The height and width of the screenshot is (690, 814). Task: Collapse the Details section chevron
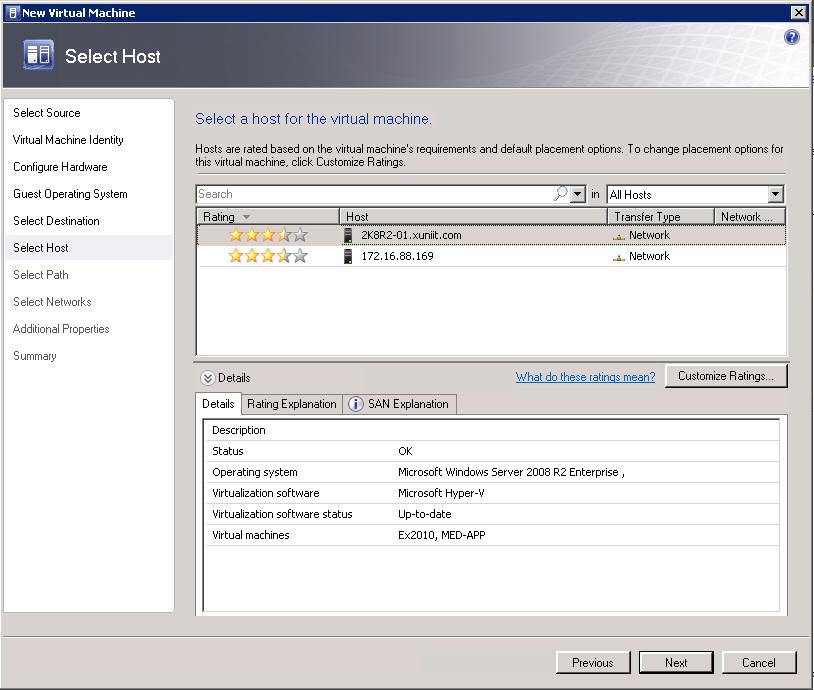click(x=208, y=378)
